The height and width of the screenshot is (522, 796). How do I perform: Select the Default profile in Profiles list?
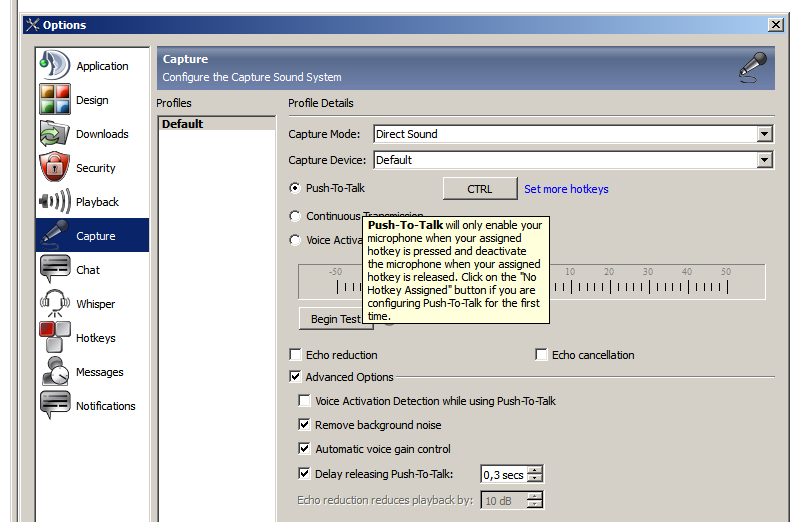click(x=217, y=124)
